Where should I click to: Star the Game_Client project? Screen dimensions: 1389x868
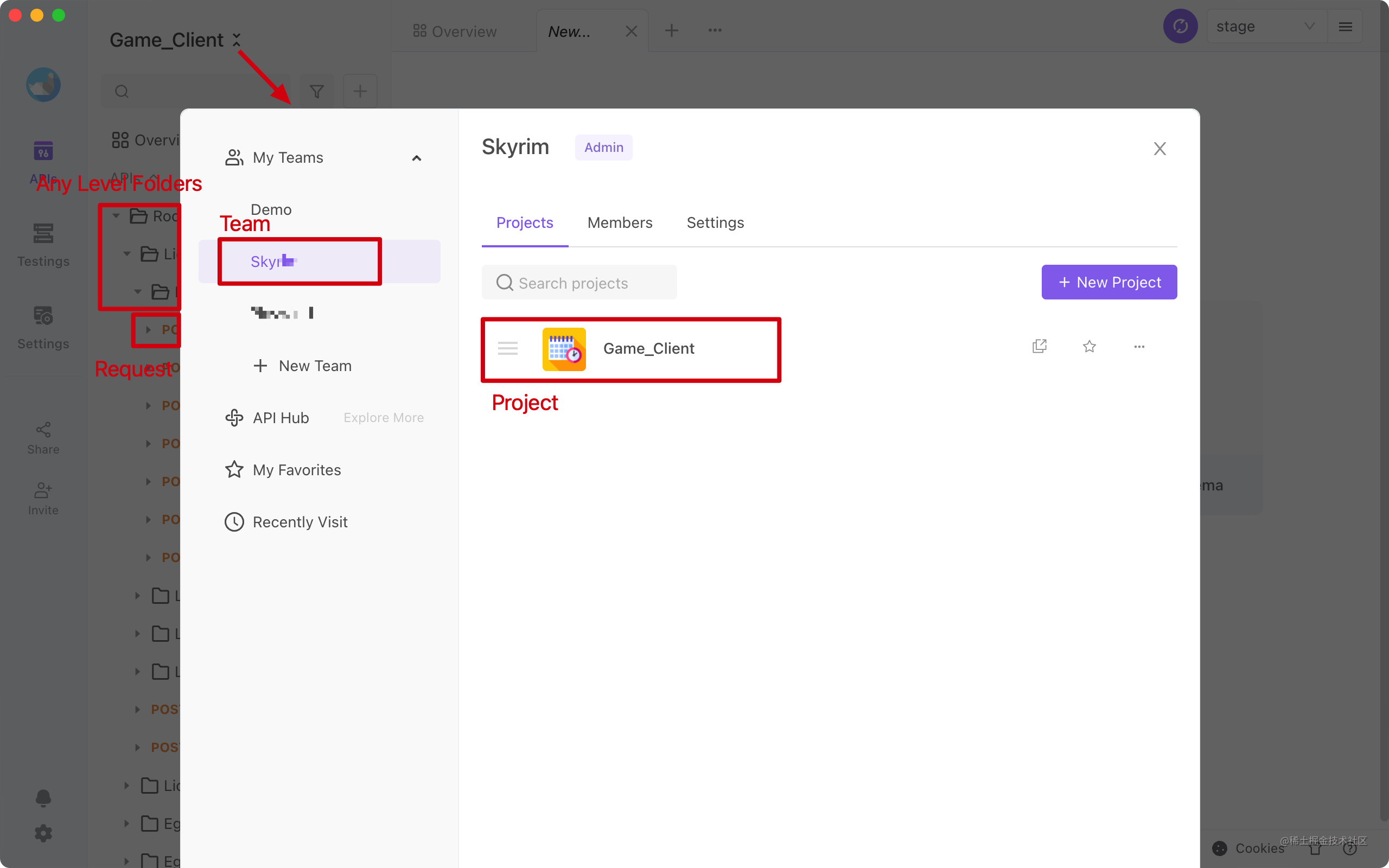click(x=1089, y=346)
